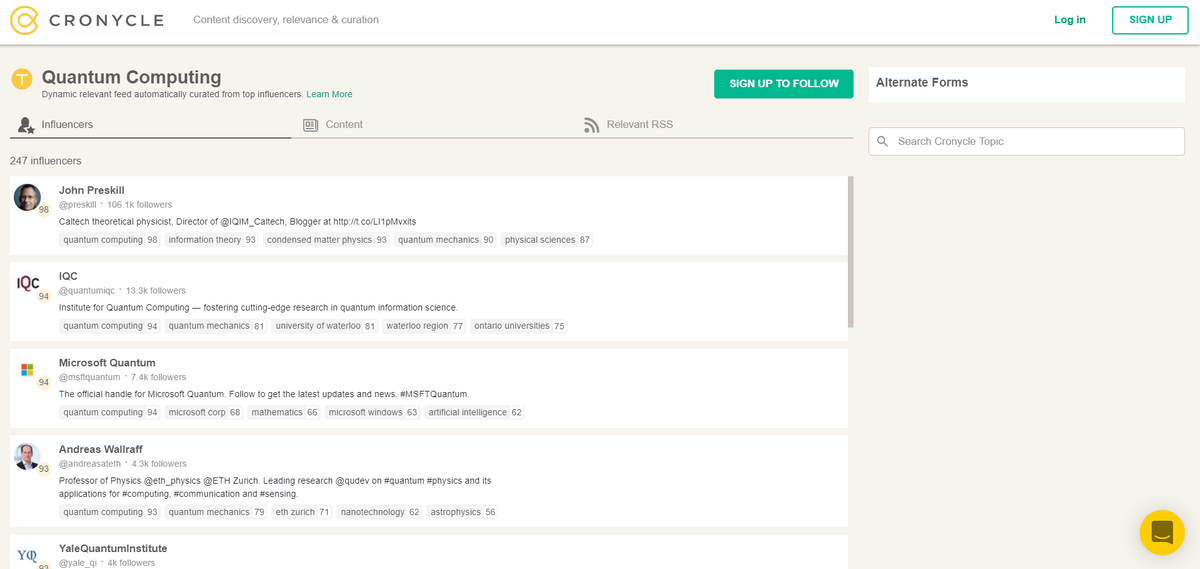Image resolution: width=1200 pixels, height=569 pixels.
Task: Open Andreas Wallraff influencer name
Action: 100,449
